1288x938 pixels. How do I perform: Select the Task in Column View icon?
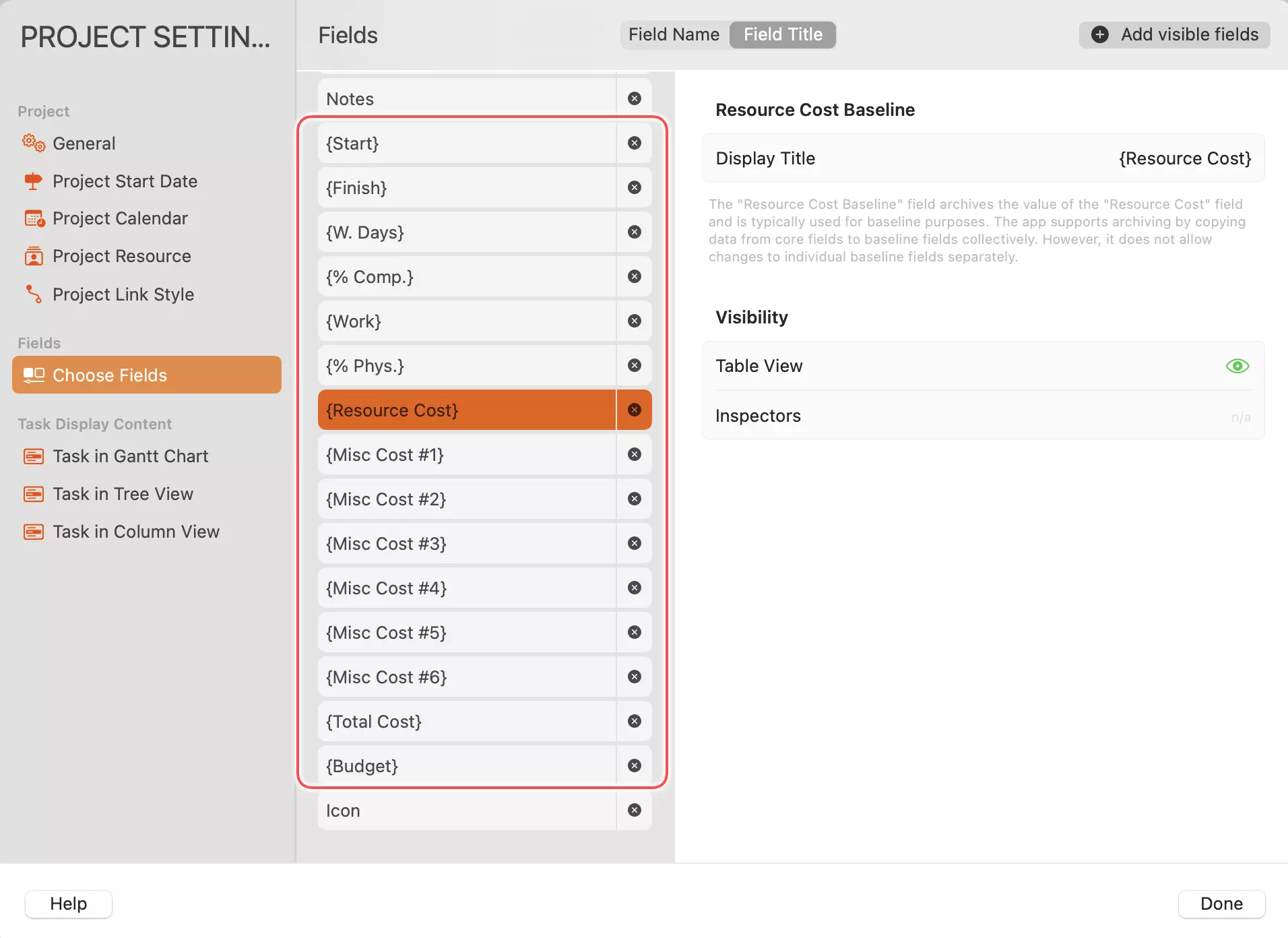click(x=33, y=532)
